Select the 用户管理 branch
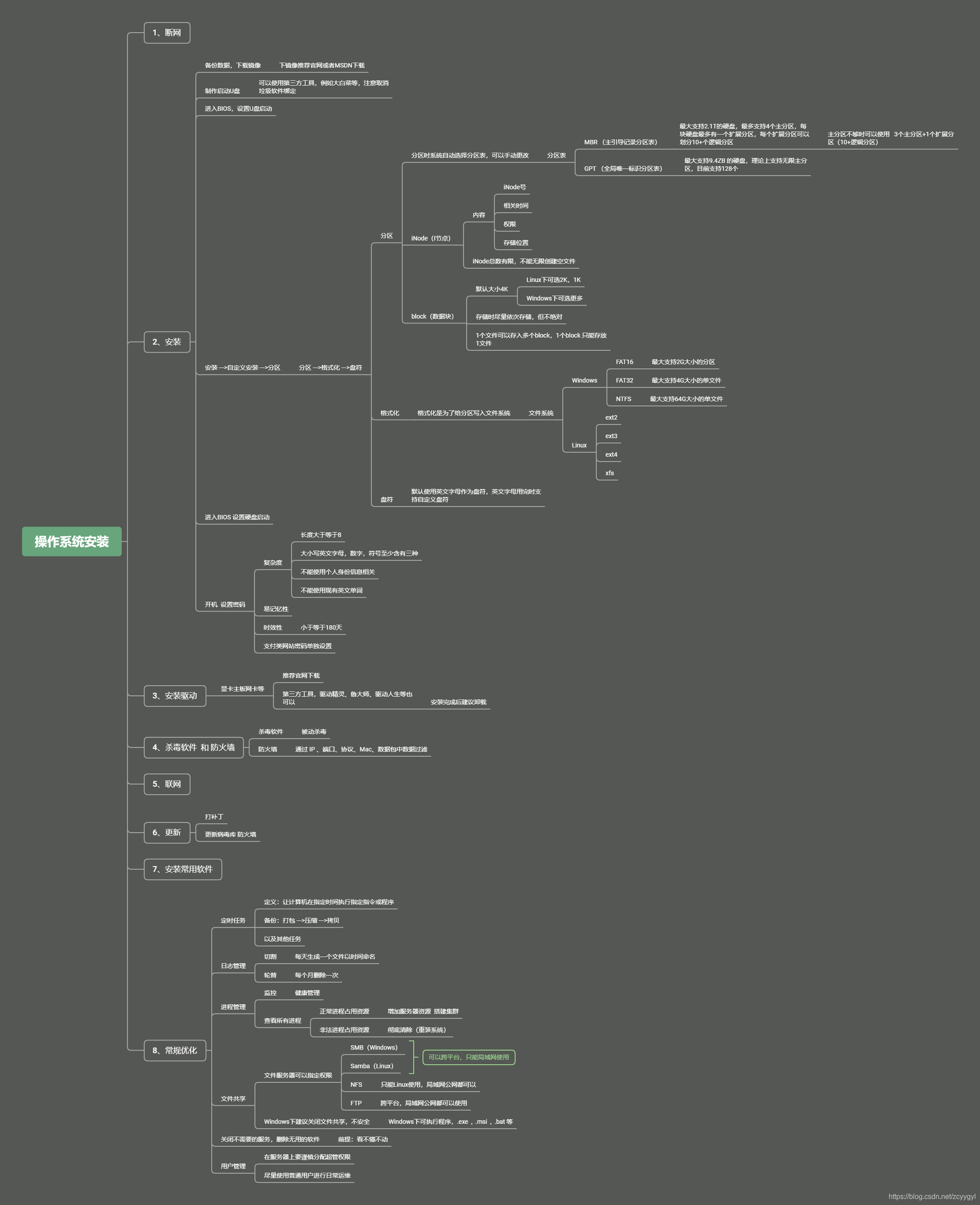The image size is (980, 1205). pos(232,1166)
